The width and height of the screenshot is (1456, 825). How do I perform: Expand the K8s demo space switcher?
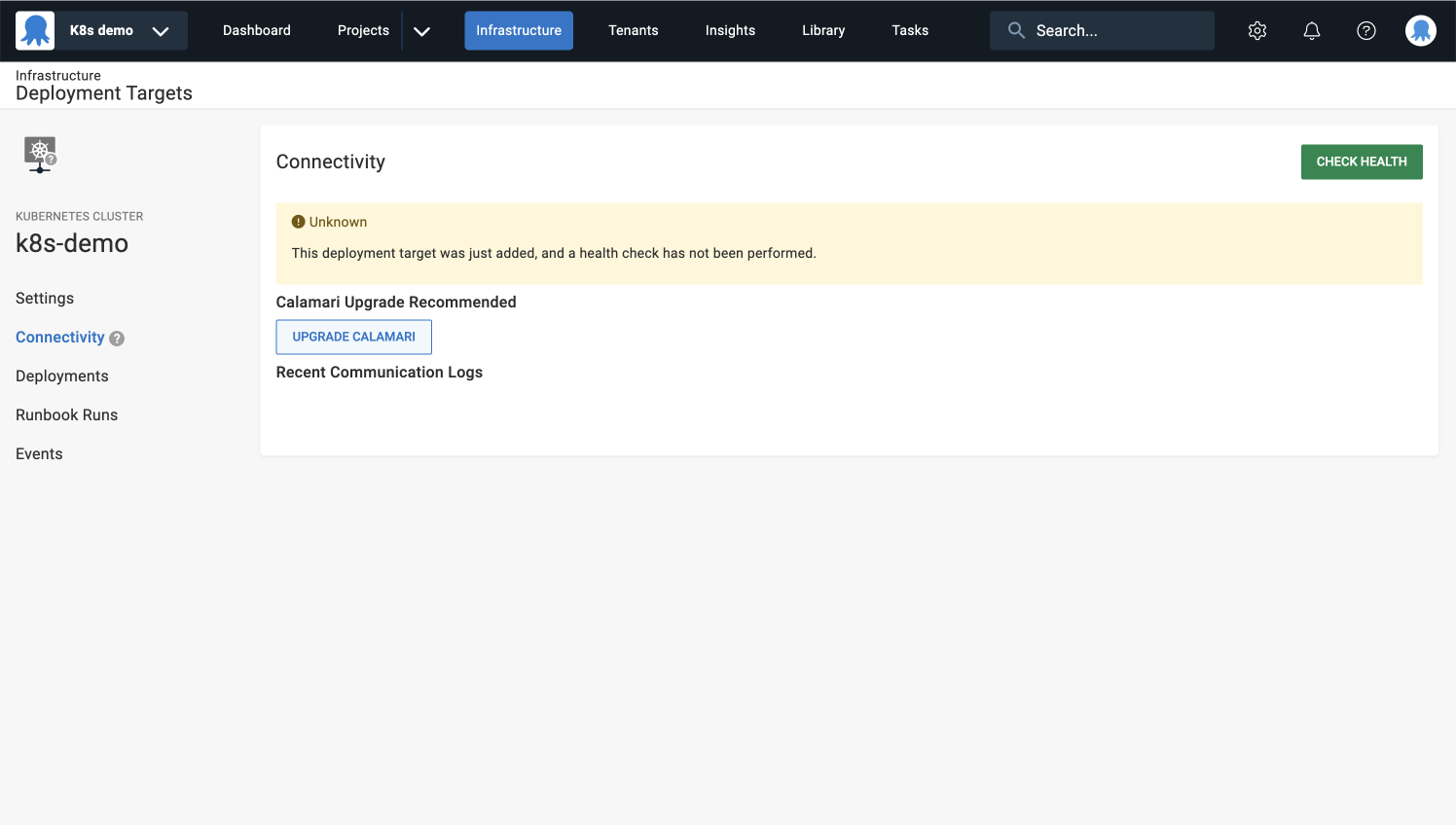[162, 30]
